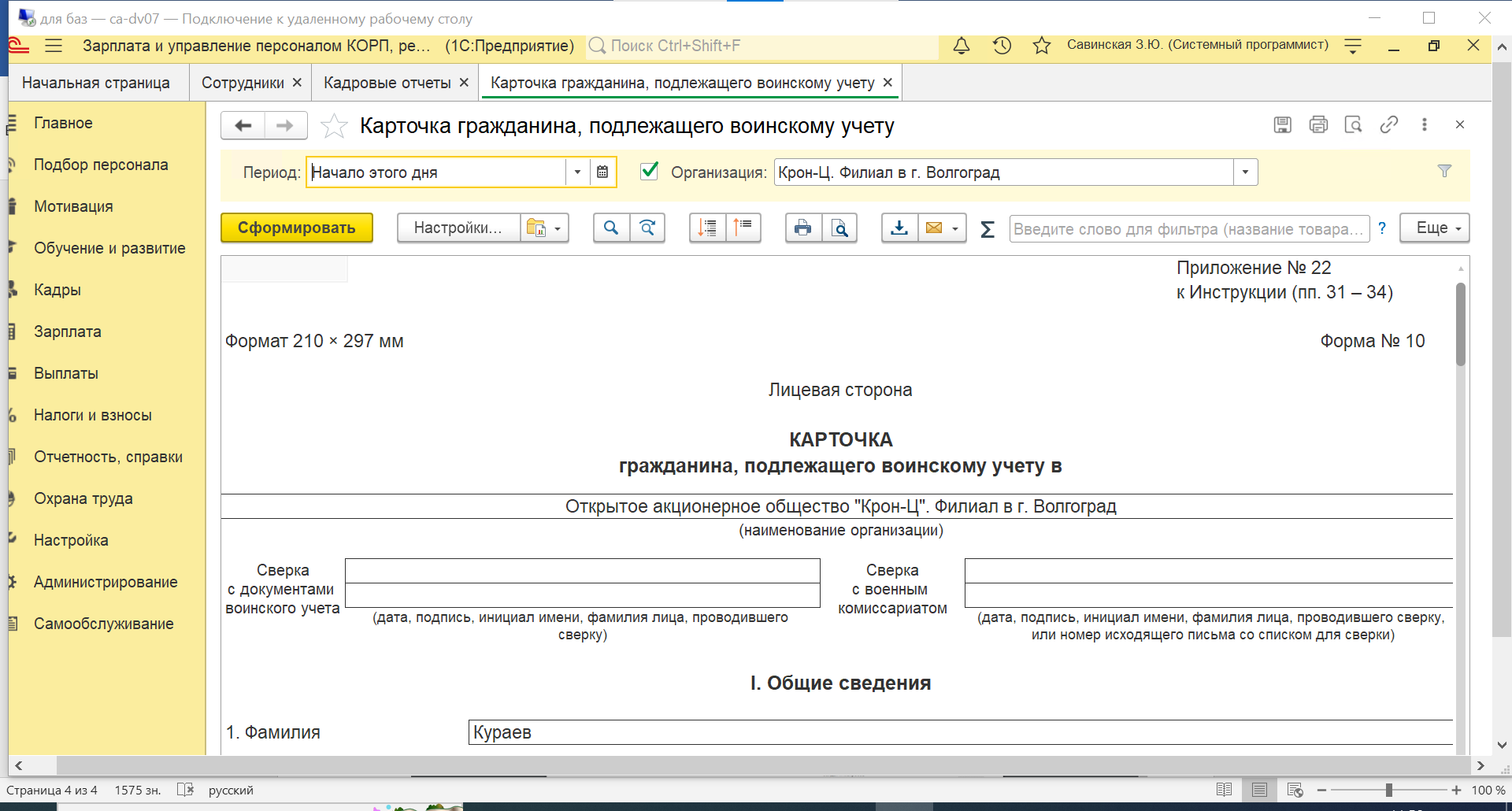Viewport: 1512px width, 811px height.
Task: Uncheck the Организация filter checkbox
Action: tap(650, 171)
